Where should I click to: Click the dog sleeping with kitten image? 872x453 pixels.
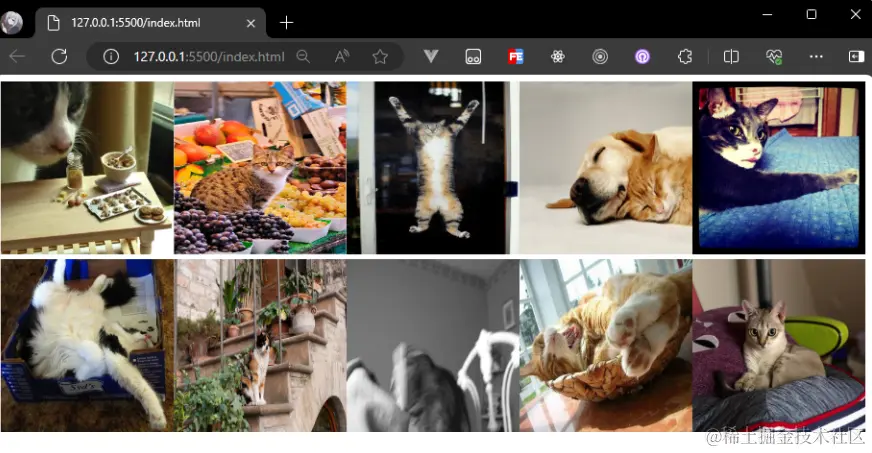click(606, 168)
